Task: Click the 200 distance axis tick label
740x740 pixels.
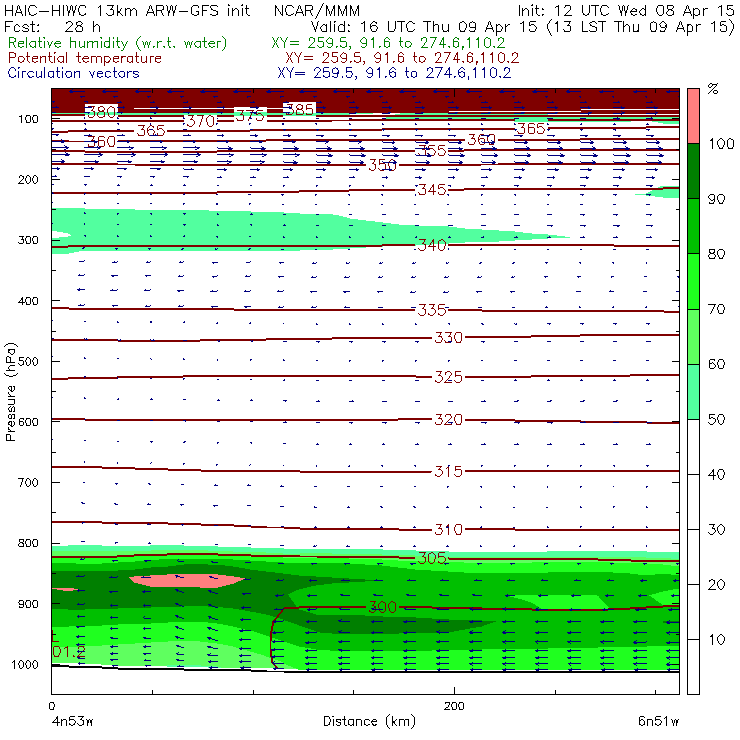Action: (x=454, y=706)
